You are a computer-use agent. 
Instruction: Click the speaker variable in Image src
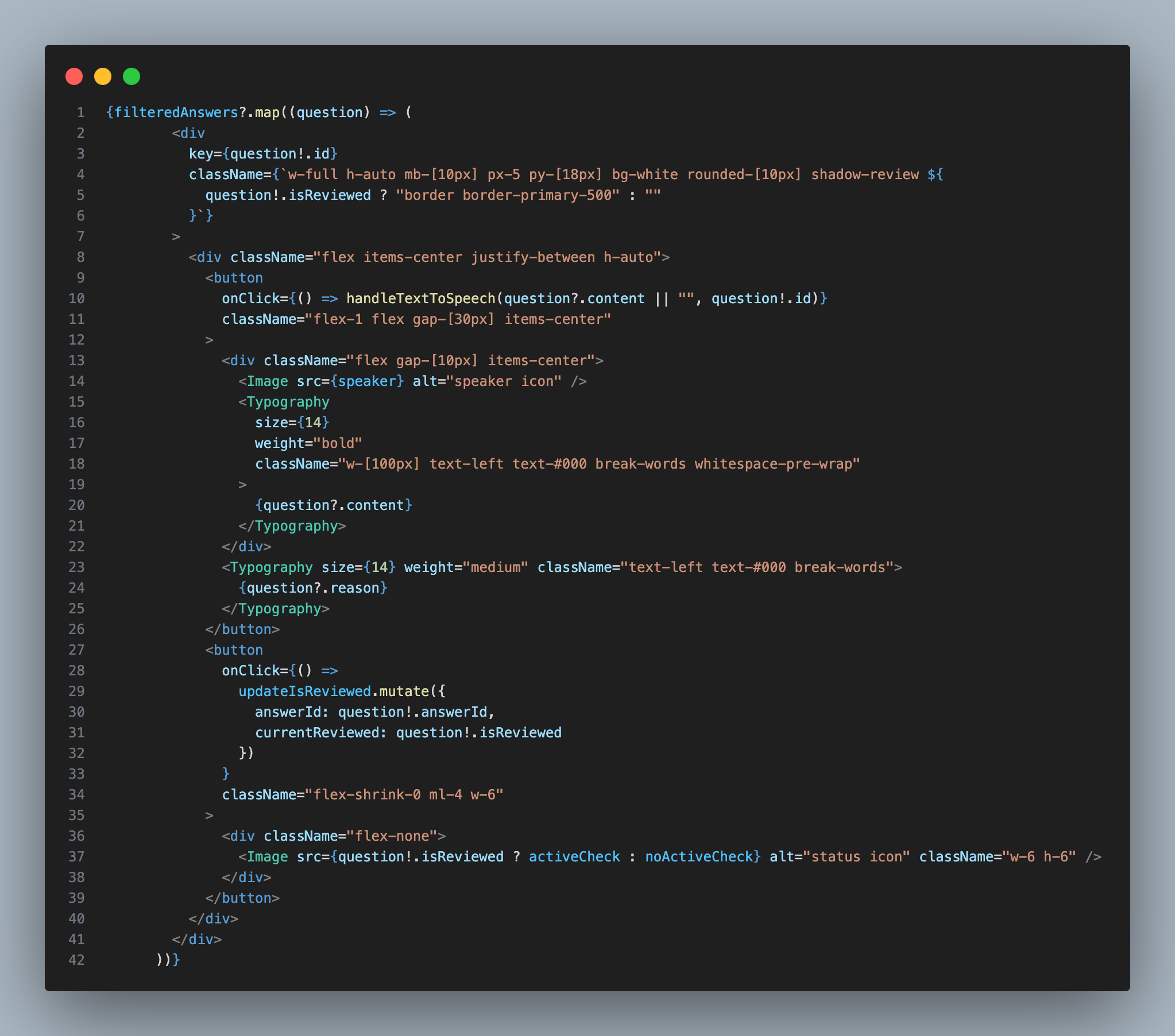(367, 381)
